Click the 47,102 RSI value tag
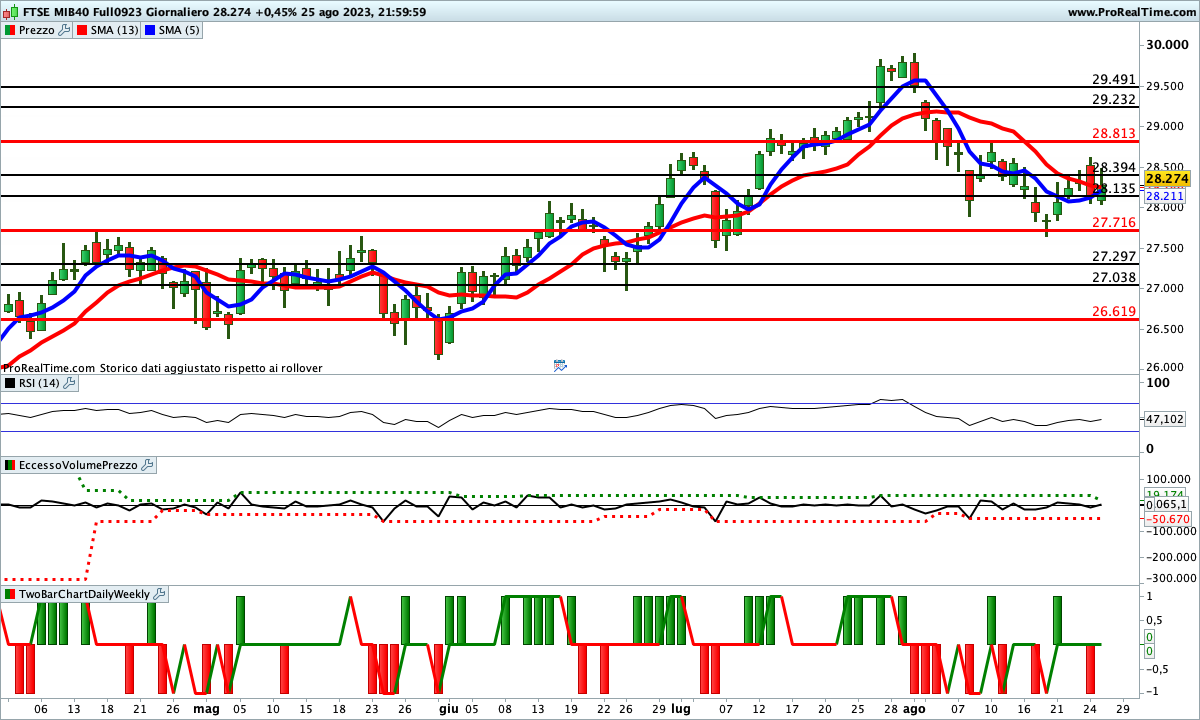Viewport: 1200px width, 720px height. pyautogui.click(x=1165, y=419)
